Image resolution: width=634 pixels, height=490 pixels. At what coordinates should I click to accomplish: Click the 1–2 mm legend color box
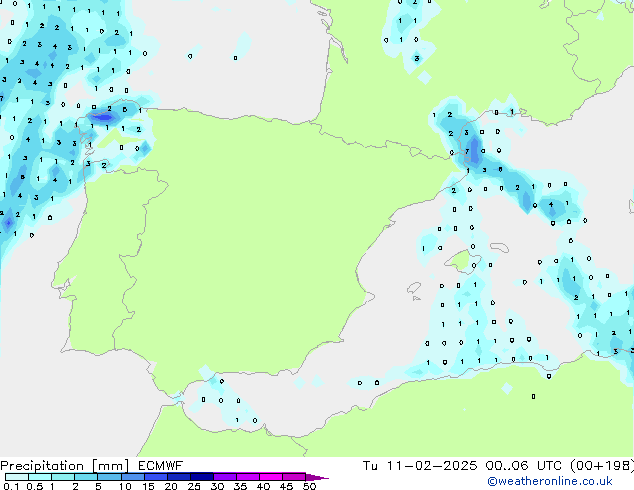63,477
